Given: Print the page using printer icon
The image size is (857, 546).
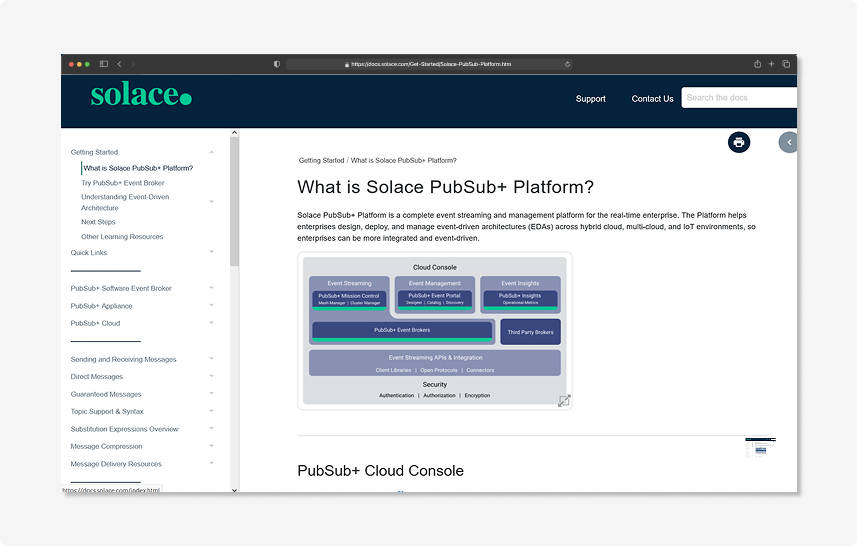Looking at the screenshot, I should 738,142.
